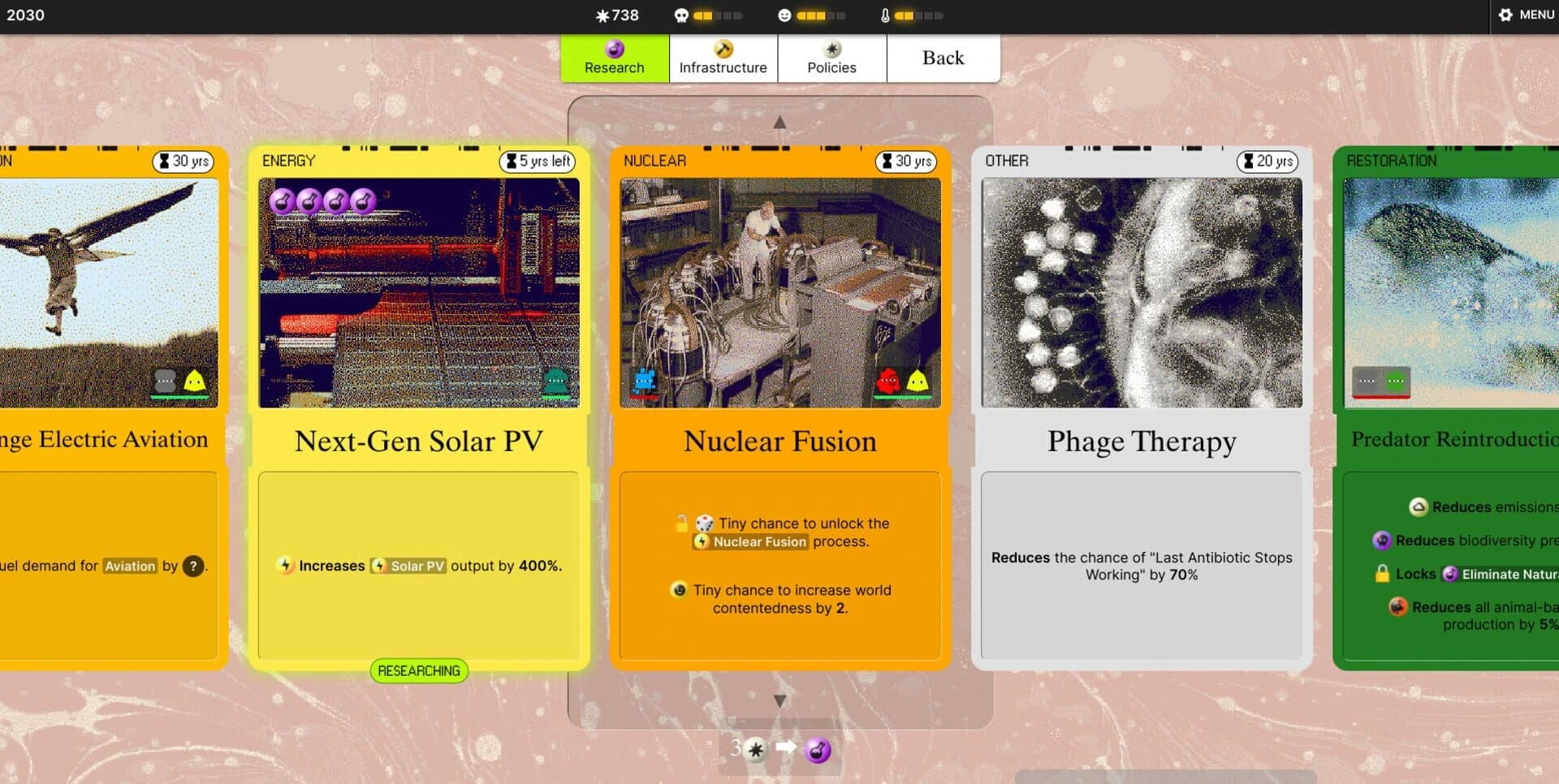Click the RESEARCHING badge on Next-Gen Solar PV
Screen dimensions: 1559x784
pyautogui.click(x=418, y=670)
